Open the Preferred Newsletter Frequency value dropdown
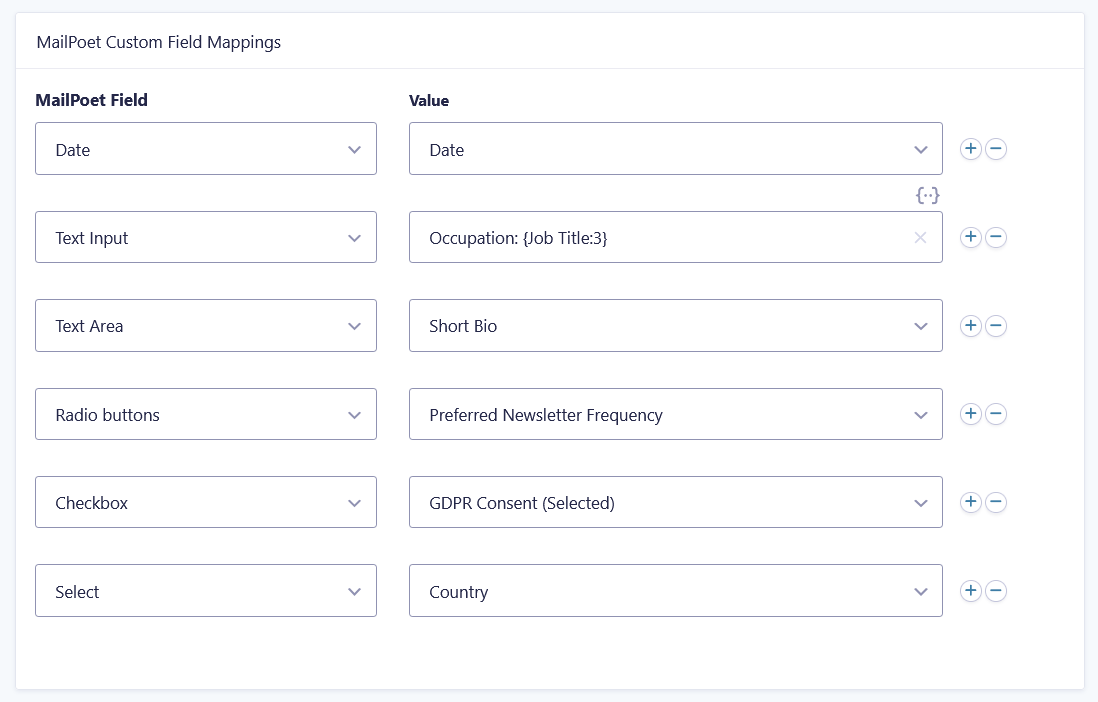Screen dimensions: 1098x702 coord(676,414)
